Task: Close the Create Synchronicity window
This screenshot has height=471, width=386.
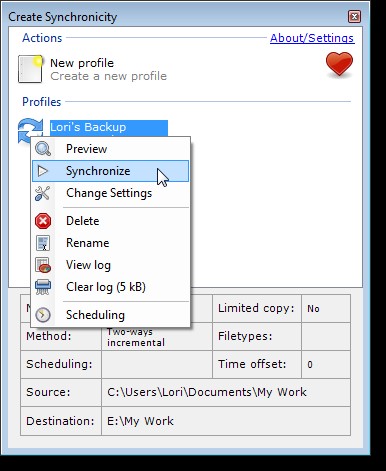Action: point(354,17)
